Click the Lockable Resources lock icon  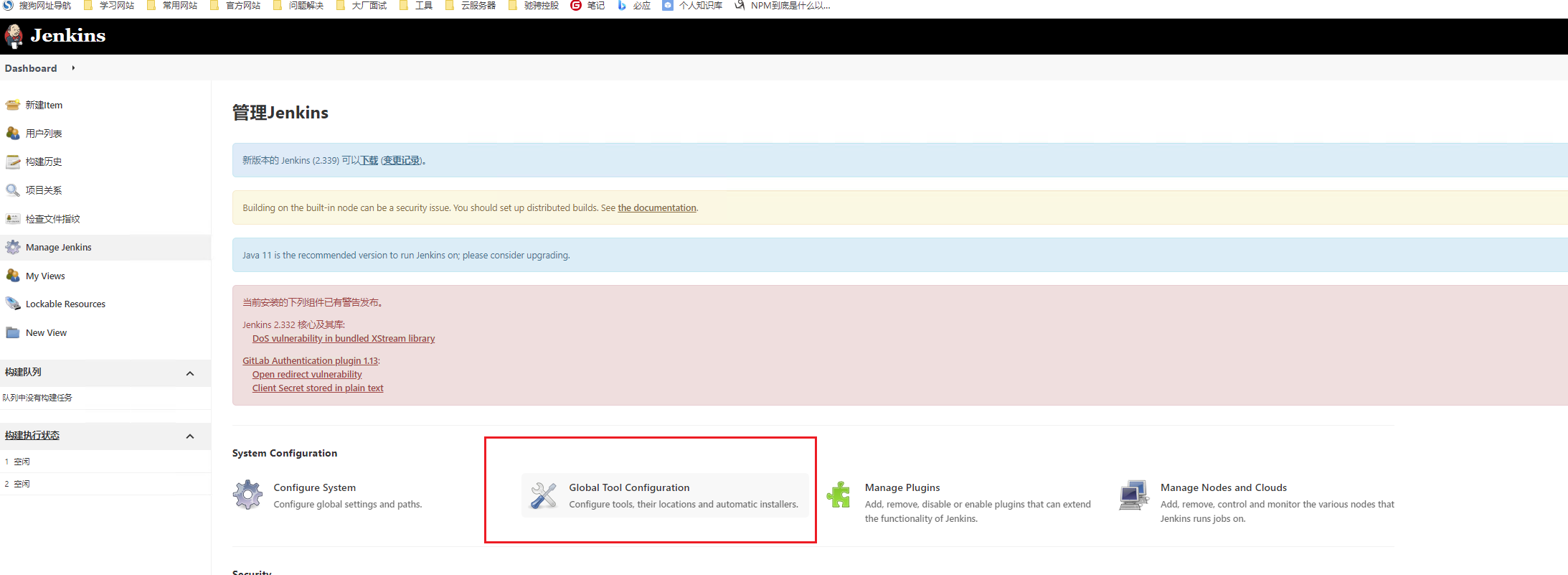[13, 304]
